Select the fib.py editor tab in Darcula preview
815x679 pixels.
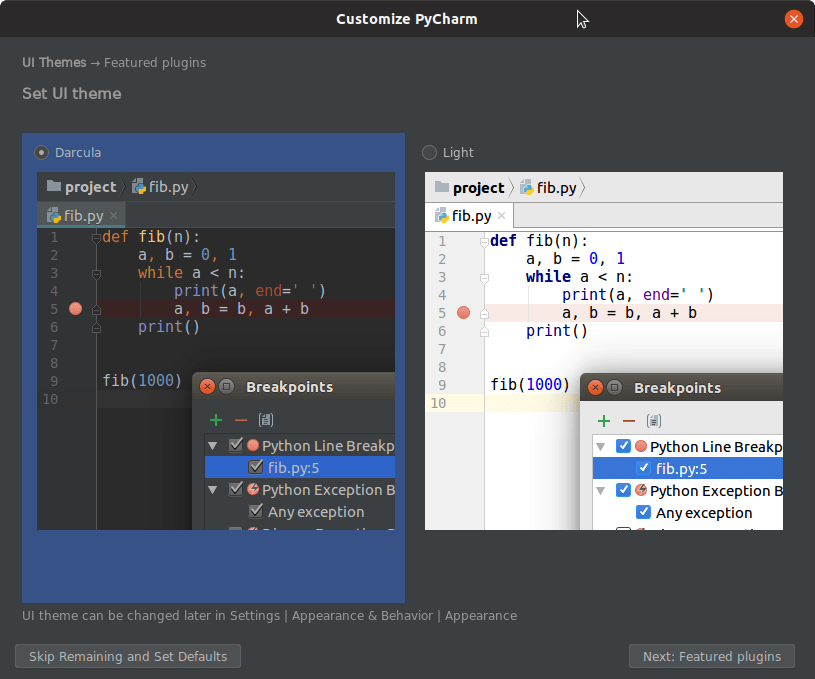pos(81,215)
